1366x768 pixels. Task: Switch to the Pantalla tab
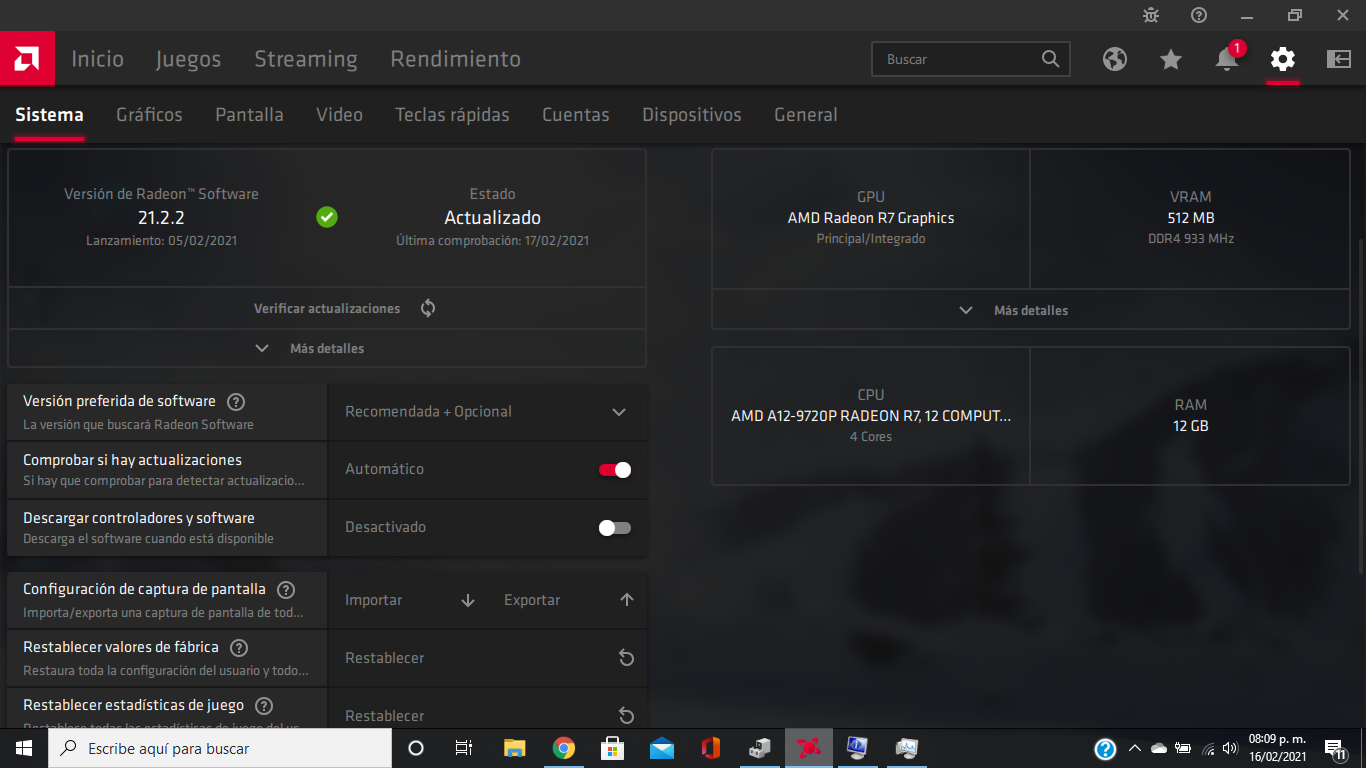tap(249, 115)
